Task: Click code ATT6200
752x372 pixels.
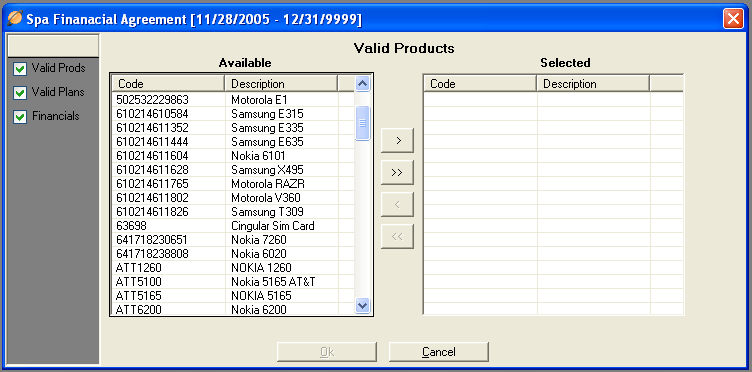Action: pos(139,310)
